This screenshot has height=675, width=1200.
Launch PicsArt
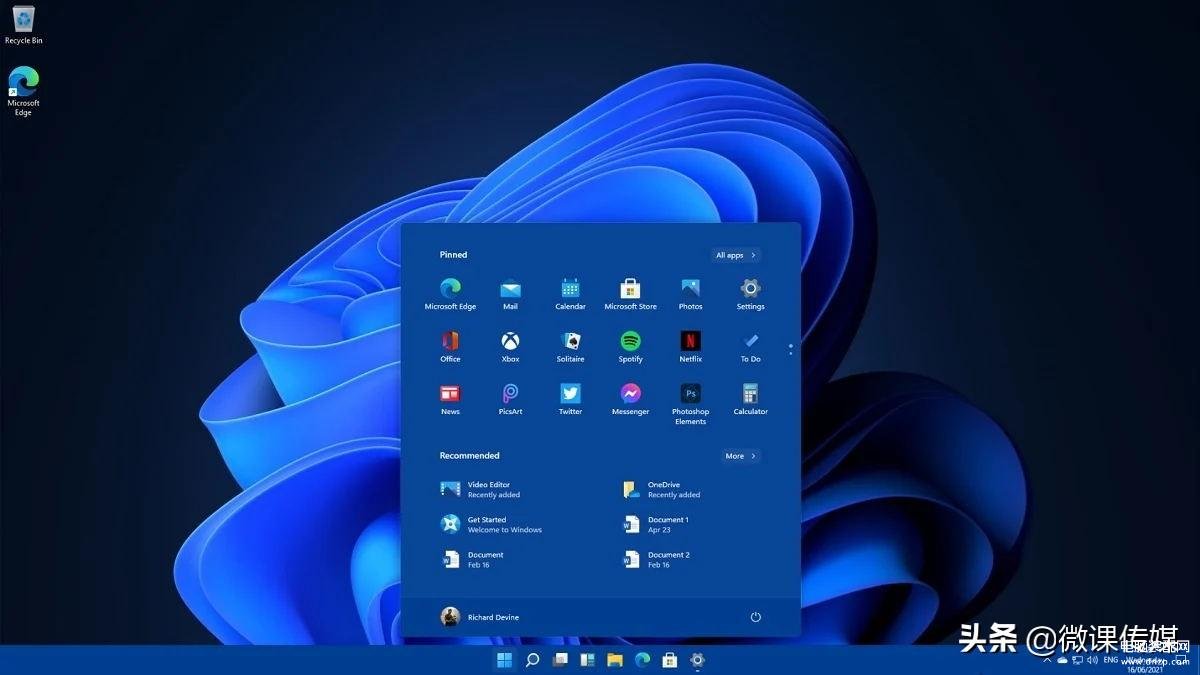(510, 399)
